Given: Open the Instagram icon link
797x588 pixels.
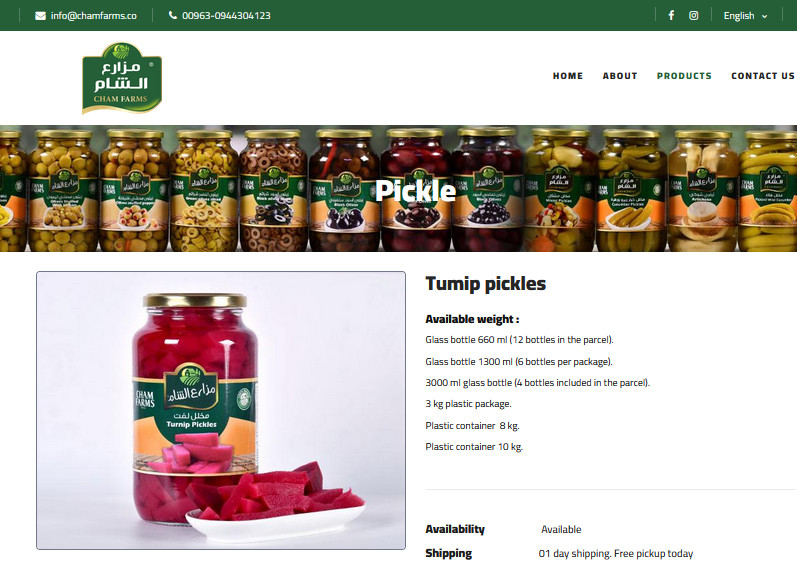Looking at the screenshot, I should click(693, 15).
